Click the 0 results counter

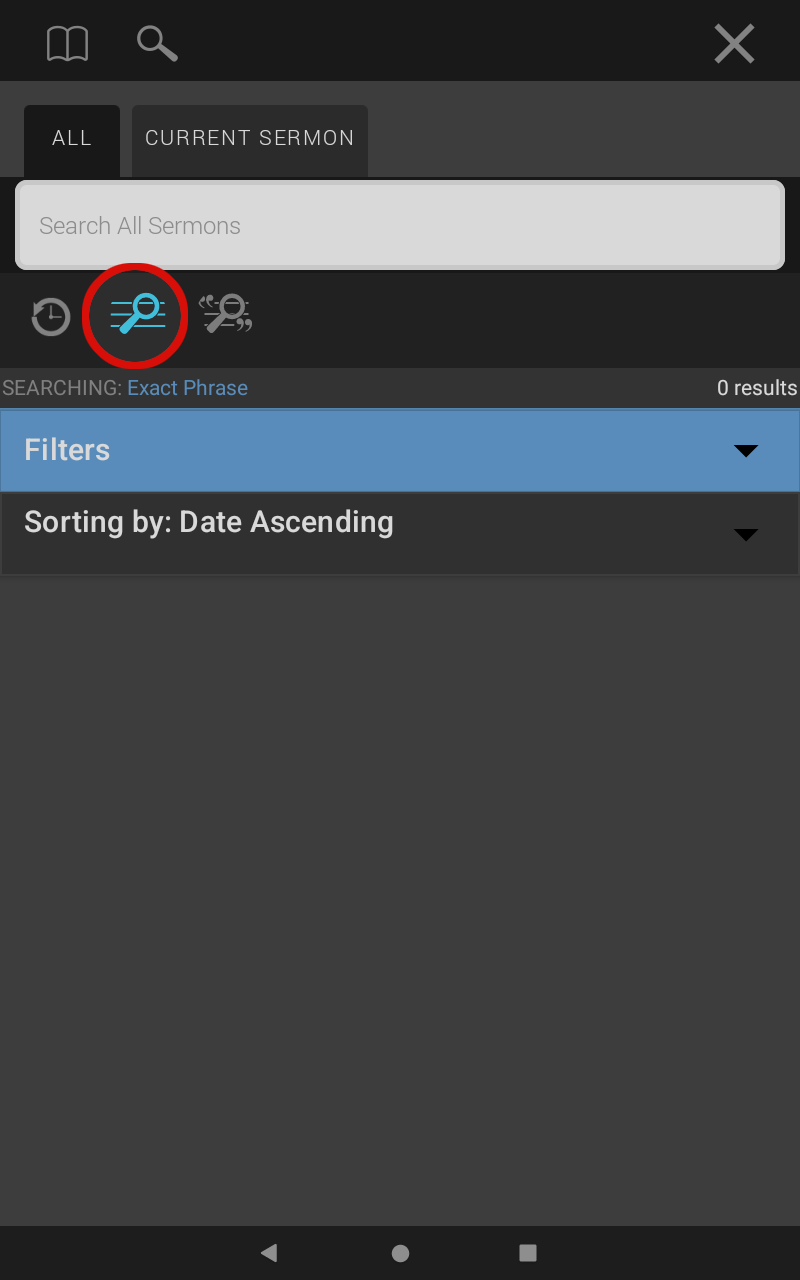click(x=757, y=388)
